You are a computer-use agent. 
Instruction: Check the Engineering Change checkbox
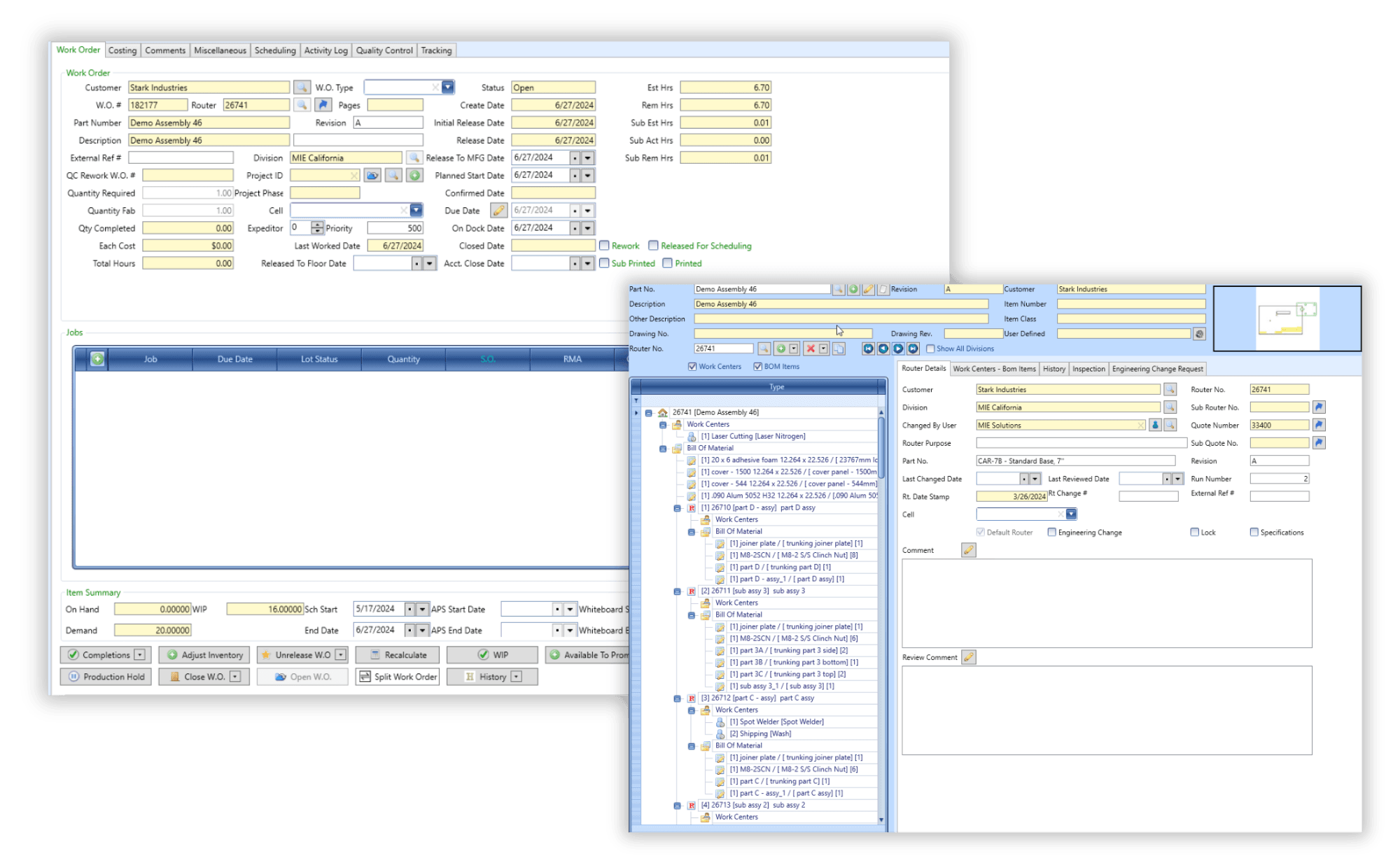[x=1051, y=533]
